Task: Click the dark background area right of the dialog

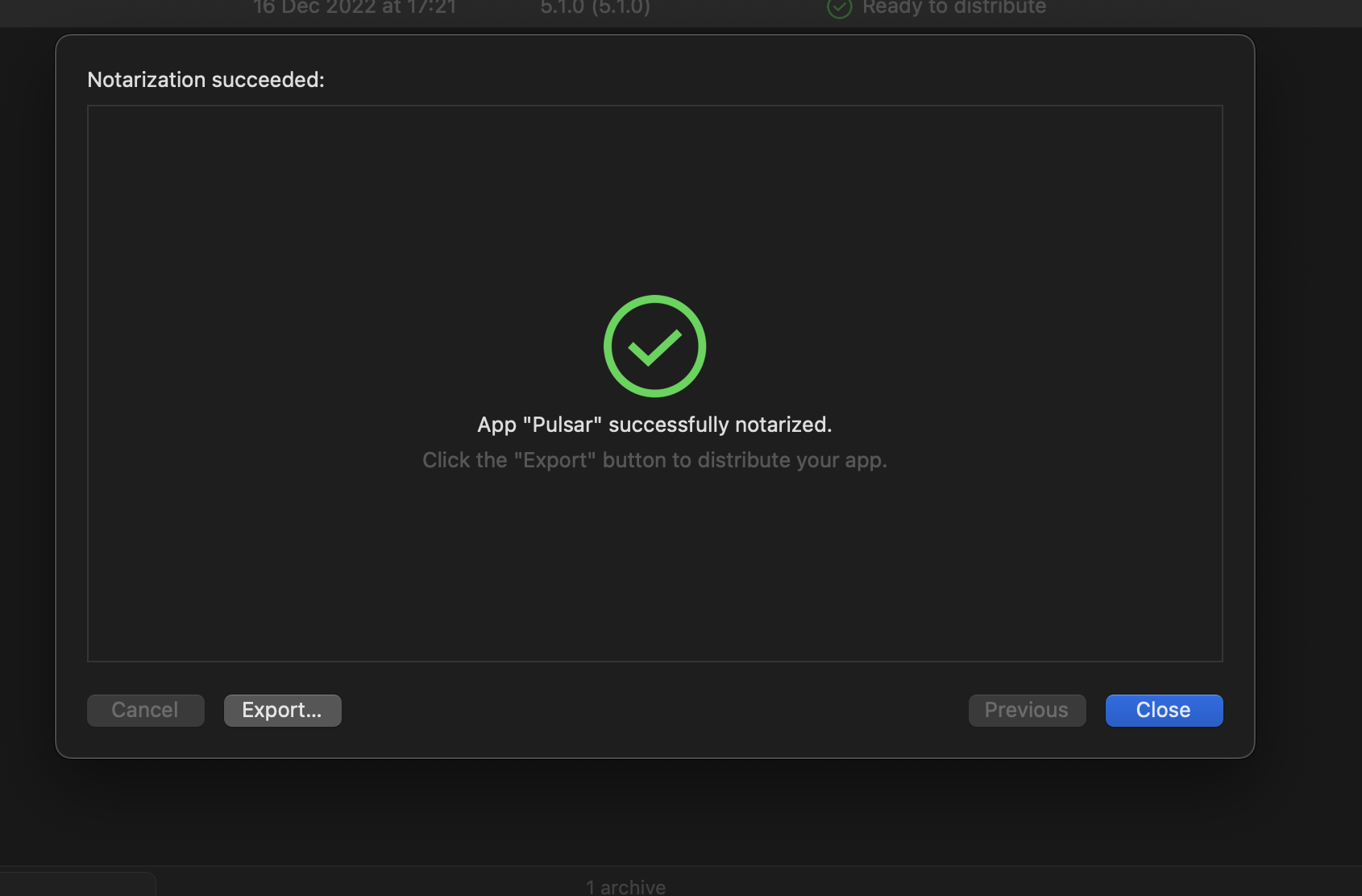Action: coord(1309,403)
